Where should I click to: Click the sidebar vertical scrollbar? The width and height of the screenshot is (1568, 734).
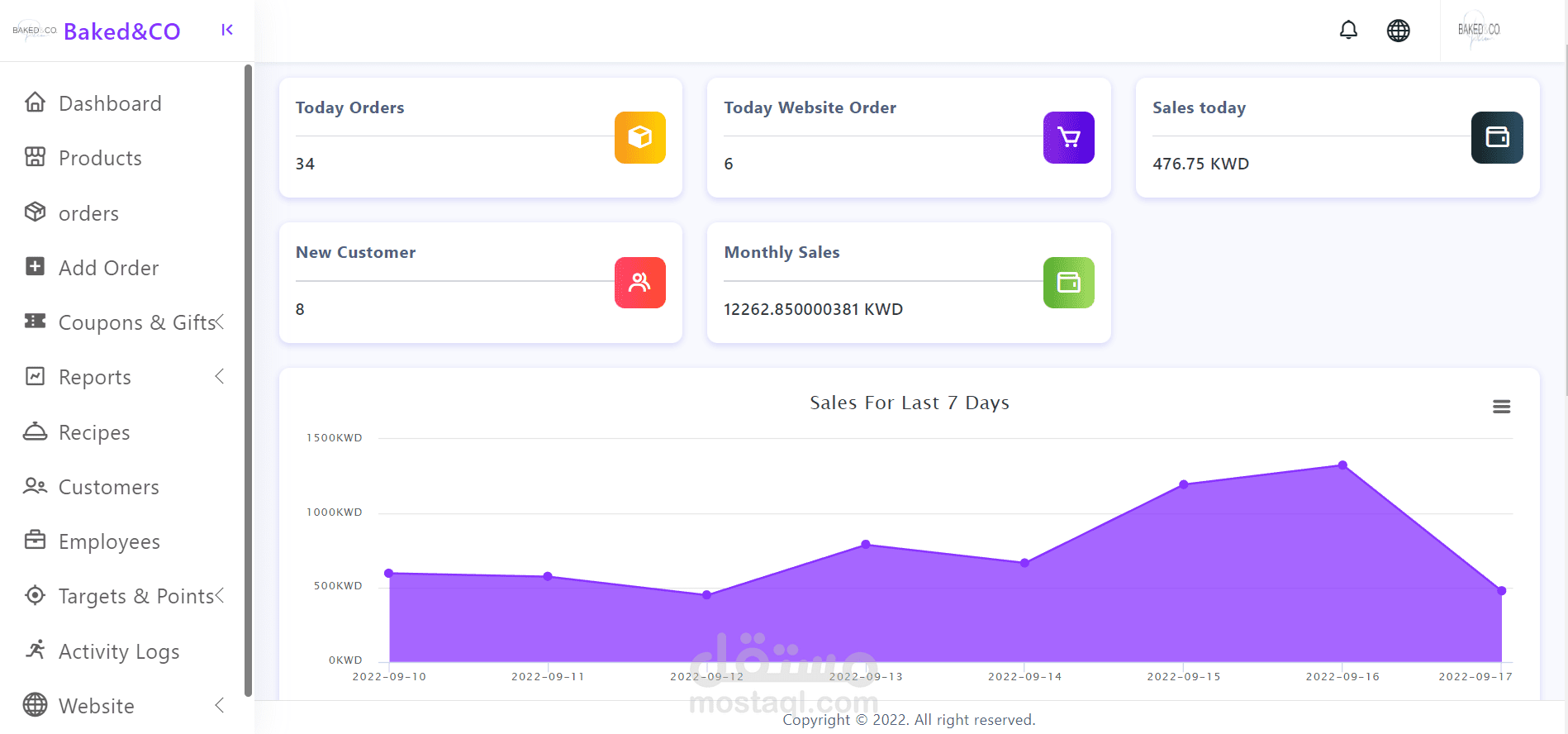pyautogui.click(x=248, y=380)
